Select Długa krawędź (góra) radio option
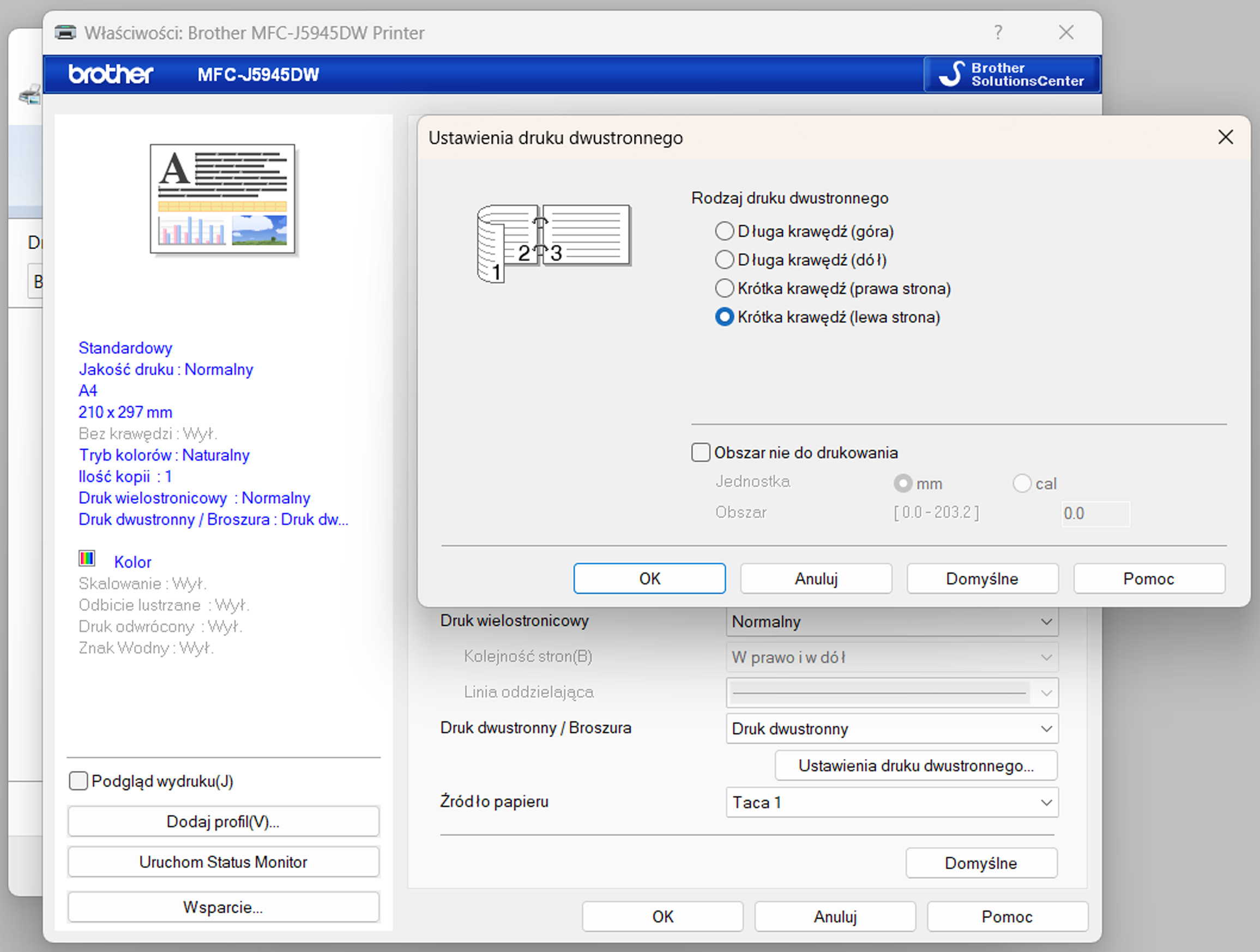The height and width of the screenshot is (952, 1260). click(724, 231)
